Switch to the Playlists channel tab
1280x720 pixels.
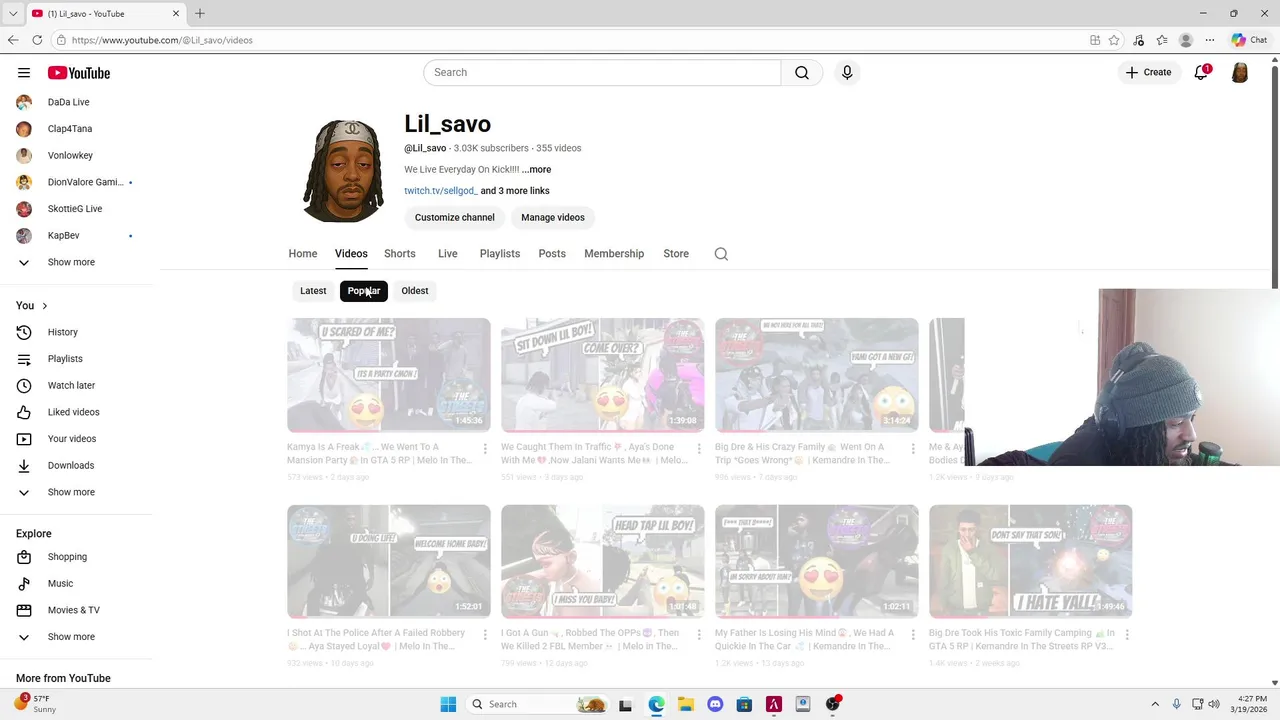tap(500, 254)
